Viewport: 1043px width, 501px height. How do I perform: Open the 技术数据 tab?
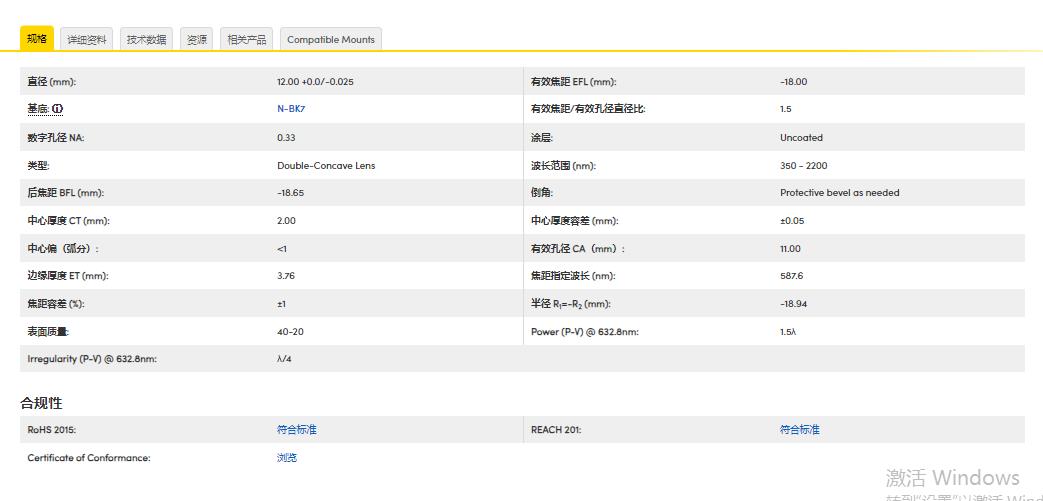[x=147, y=40]
